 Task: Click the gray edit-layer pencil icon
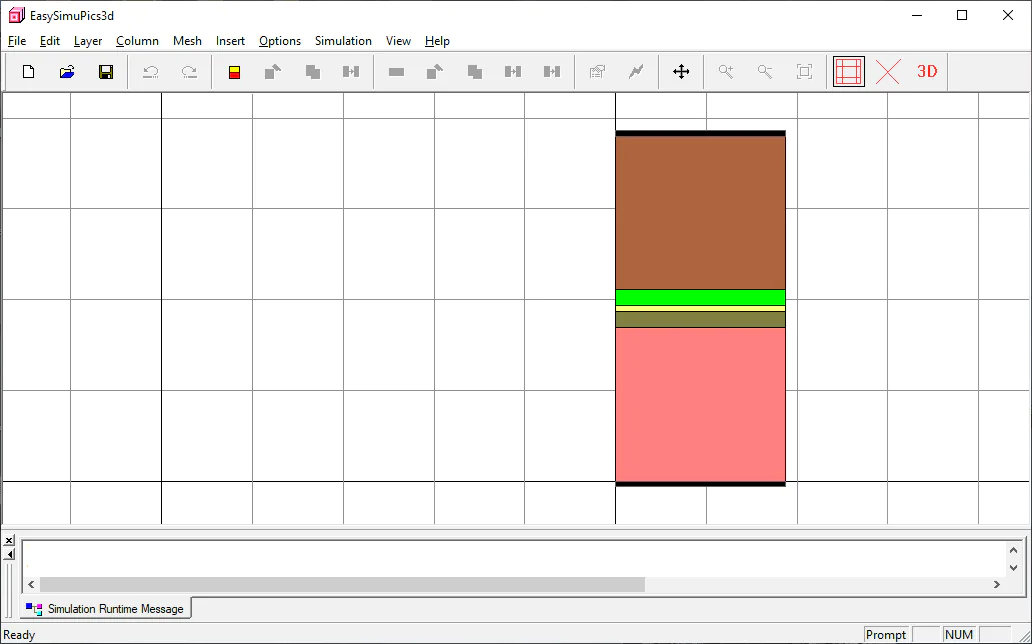click(434, 72)
